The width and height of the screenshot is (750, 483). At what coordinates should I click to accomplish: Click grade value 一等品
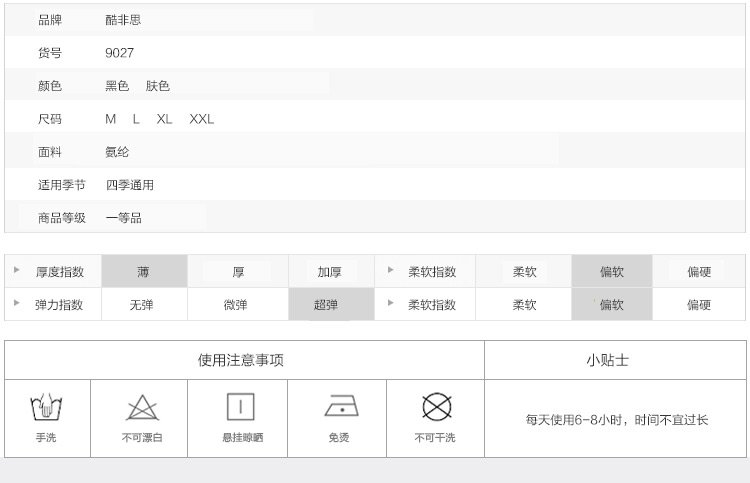tap(123, 218)
